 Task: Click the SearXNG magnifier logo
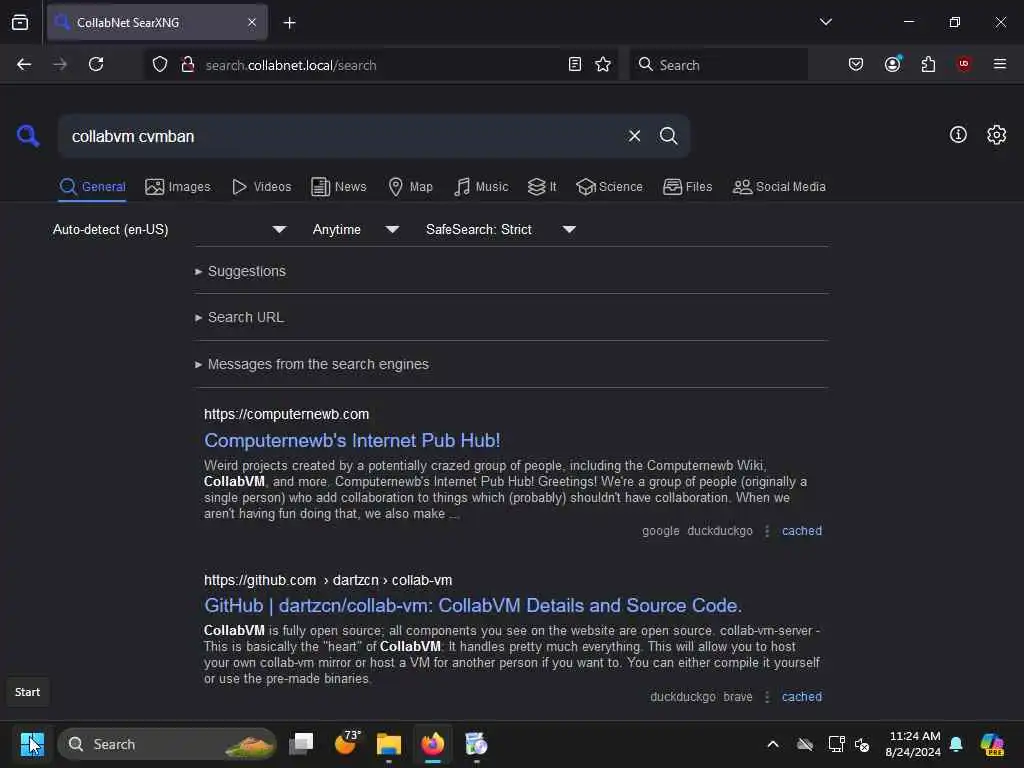(x=28, y=136)
